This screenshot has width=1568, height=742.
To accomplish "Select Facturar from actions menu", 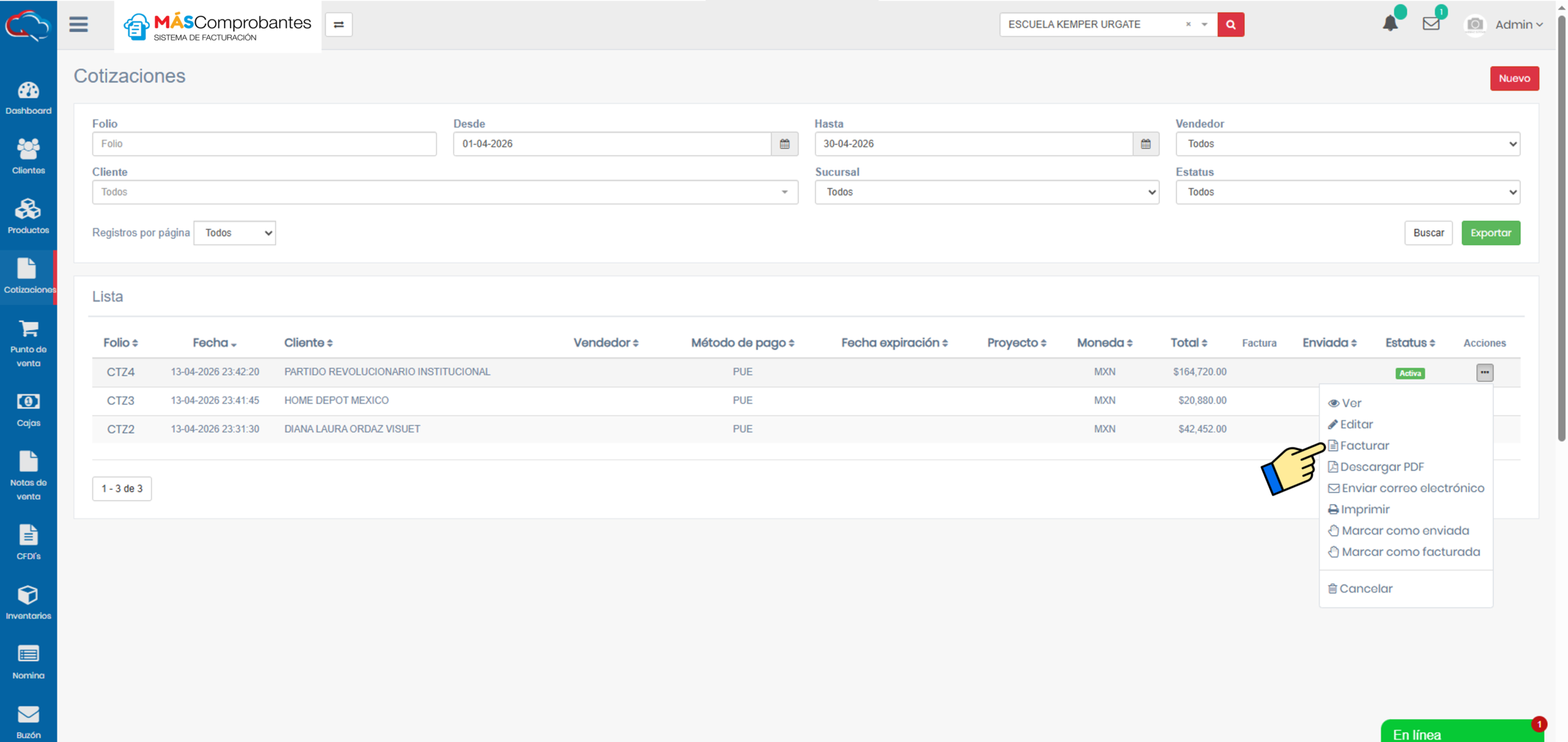I will point(1364,445).
